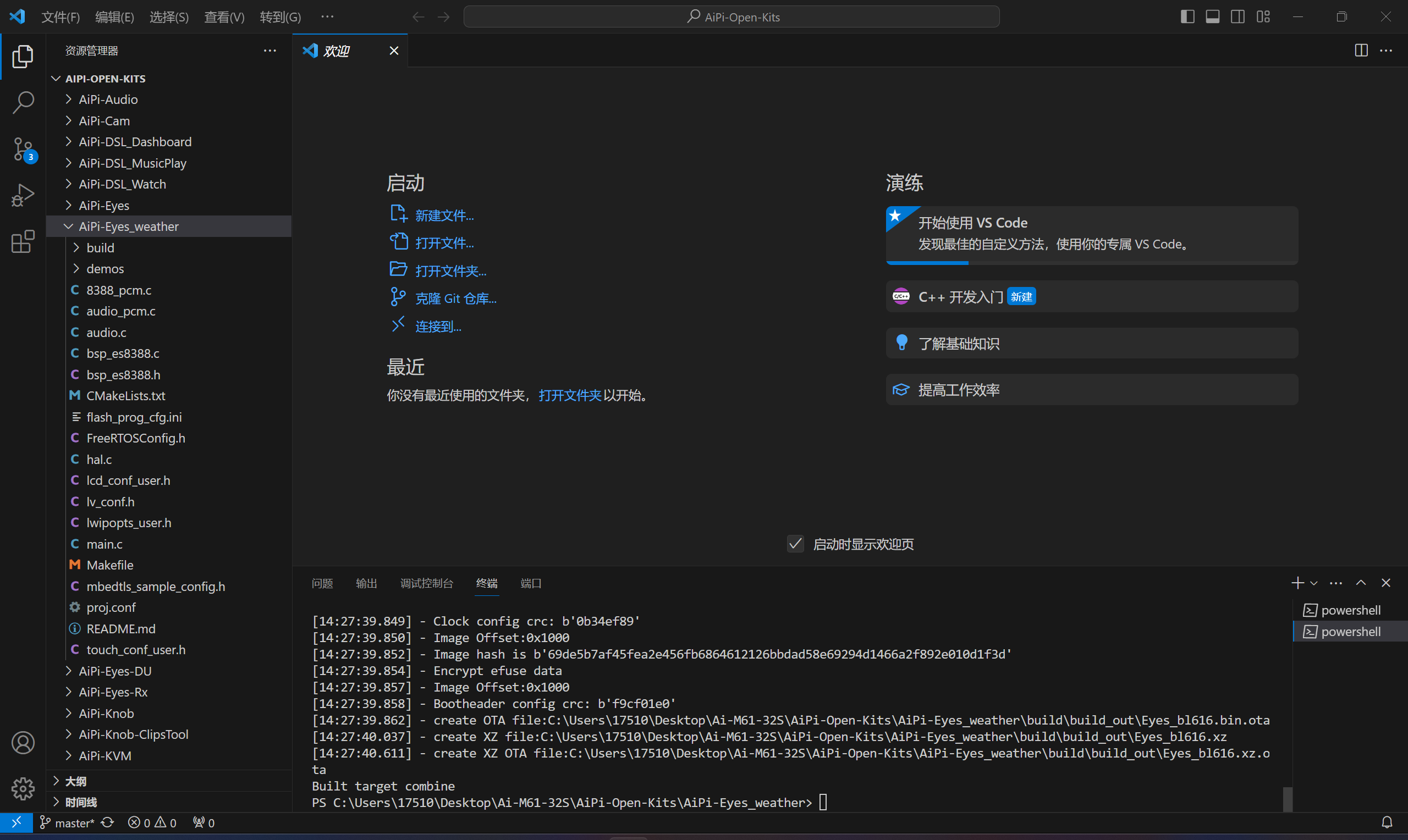Click the remote window indicator in status bar
The width and height of the screenshot is (1408, 840).
tap(16, 822)
